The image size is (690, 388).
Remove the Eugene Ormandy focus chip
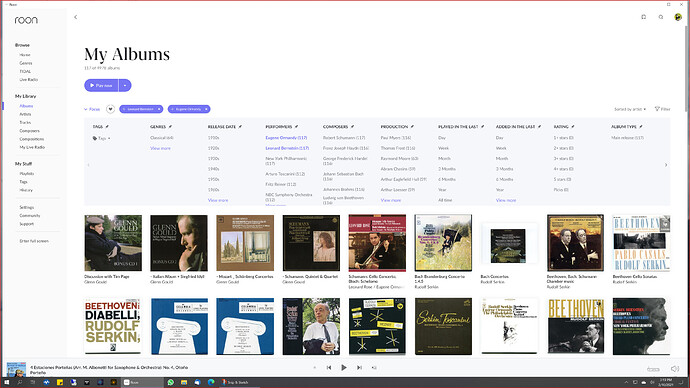pyautogui.click(x=206, y=109)
